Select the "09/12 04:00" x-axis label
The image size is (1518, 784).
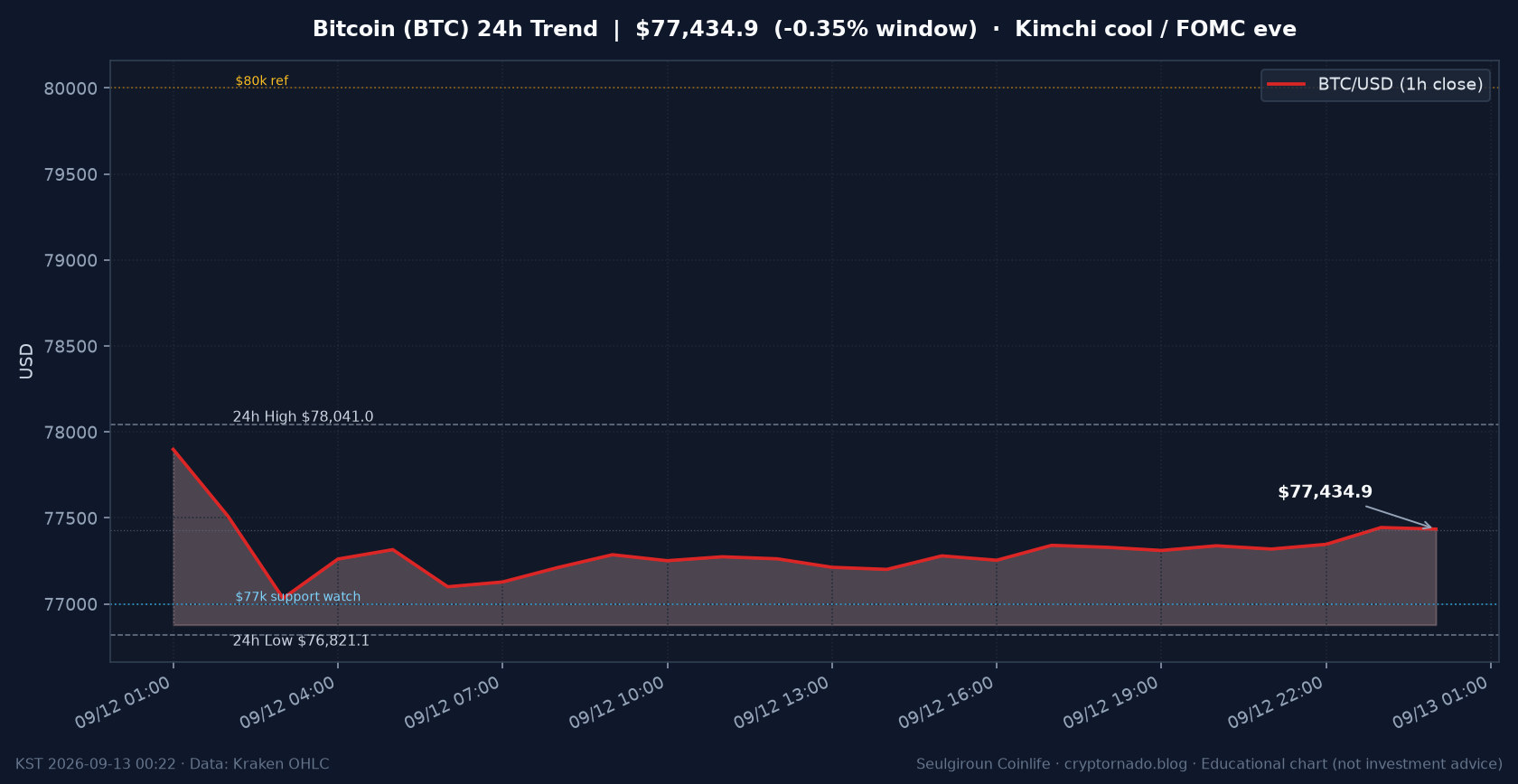[x=287, y=703]
